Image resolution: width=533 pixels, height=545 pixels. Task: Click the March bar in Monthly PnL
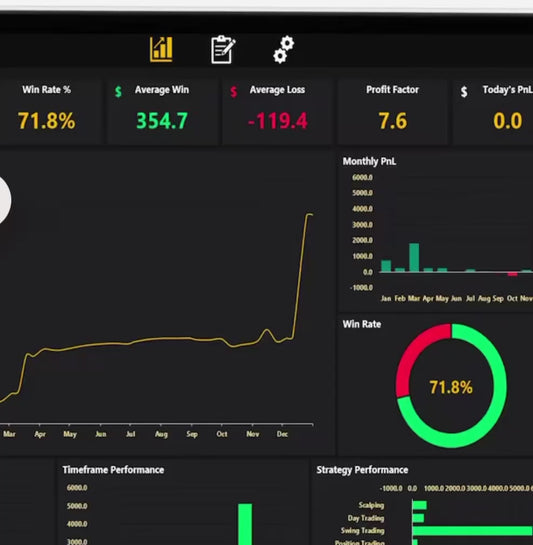pos(414,257)
